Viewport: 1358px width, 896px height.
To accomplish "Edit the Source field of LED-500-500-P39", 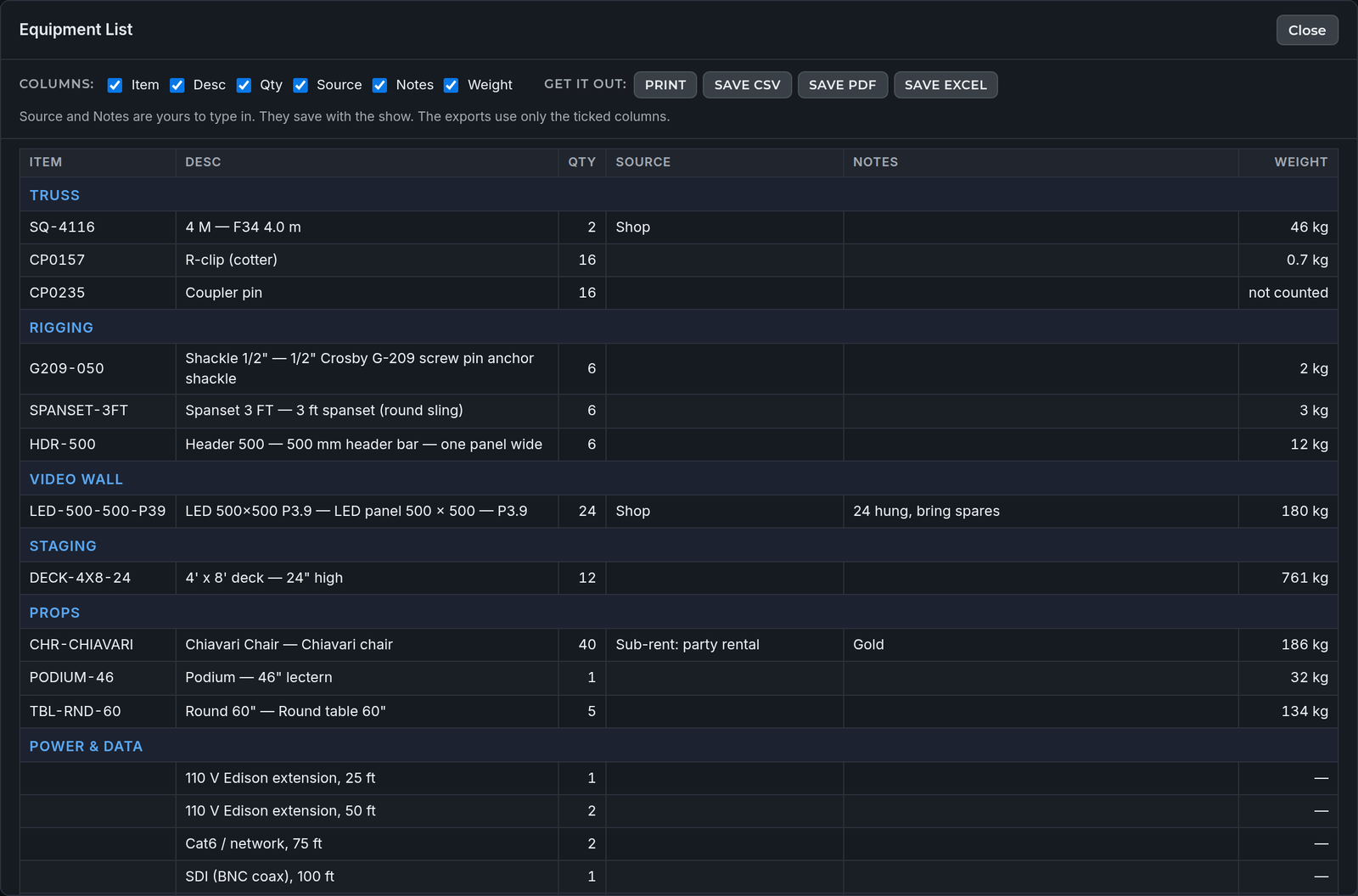I will tap(725, 512).
